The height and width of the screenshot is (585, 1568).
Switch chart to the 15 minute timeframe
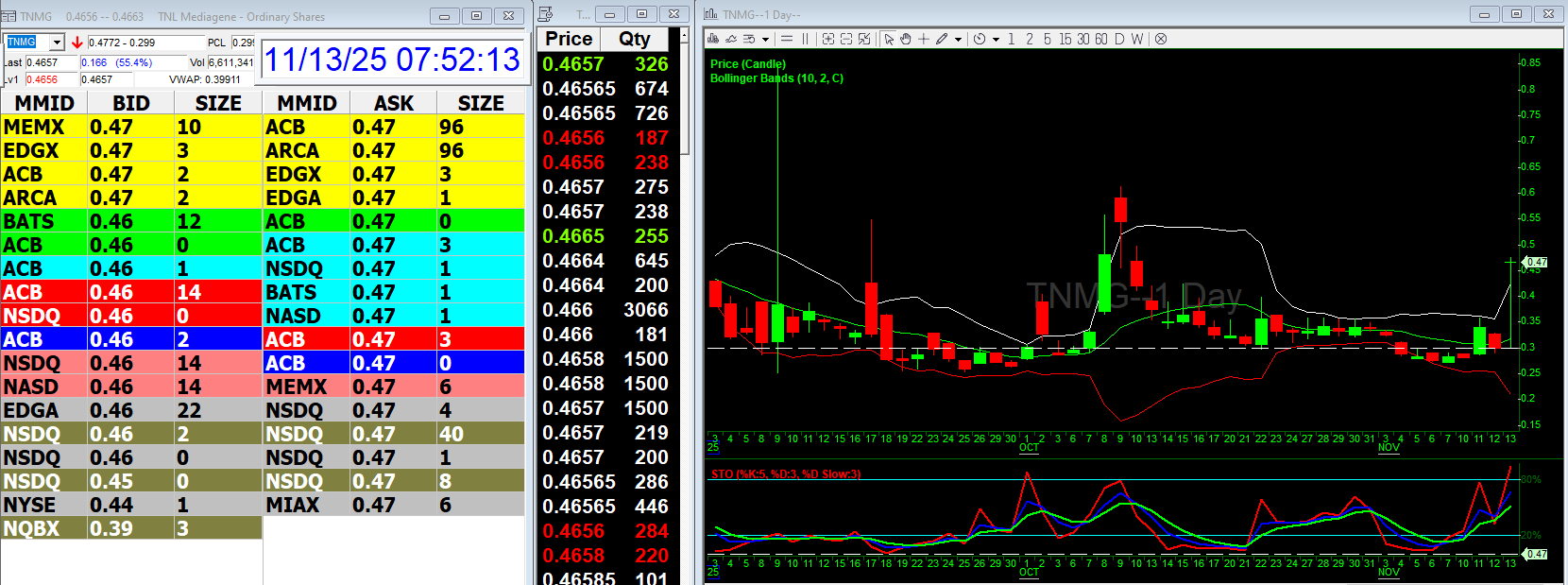(x=1065, y=39)
